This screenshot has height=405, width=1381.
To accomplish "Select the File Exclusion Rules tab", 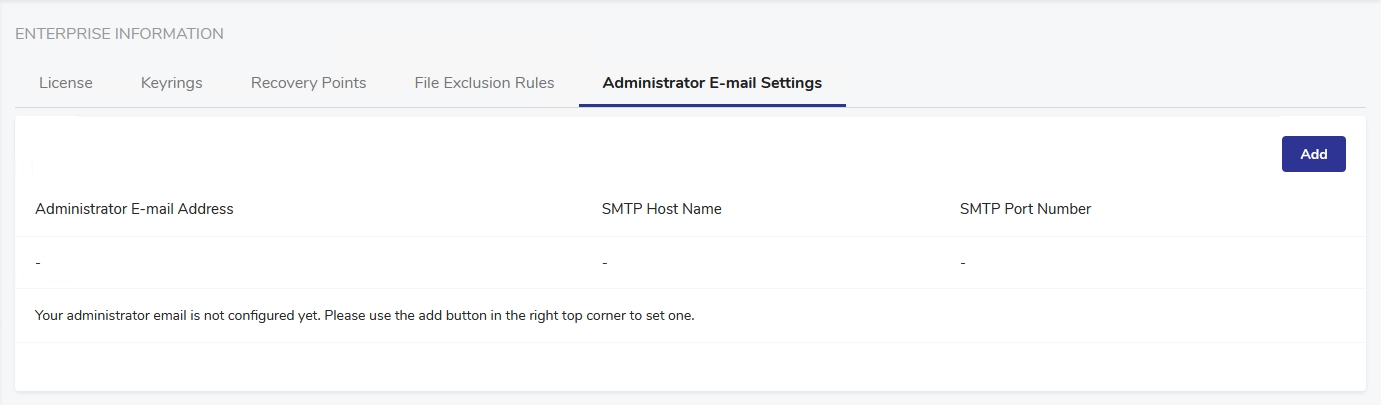I will [484, 83].
